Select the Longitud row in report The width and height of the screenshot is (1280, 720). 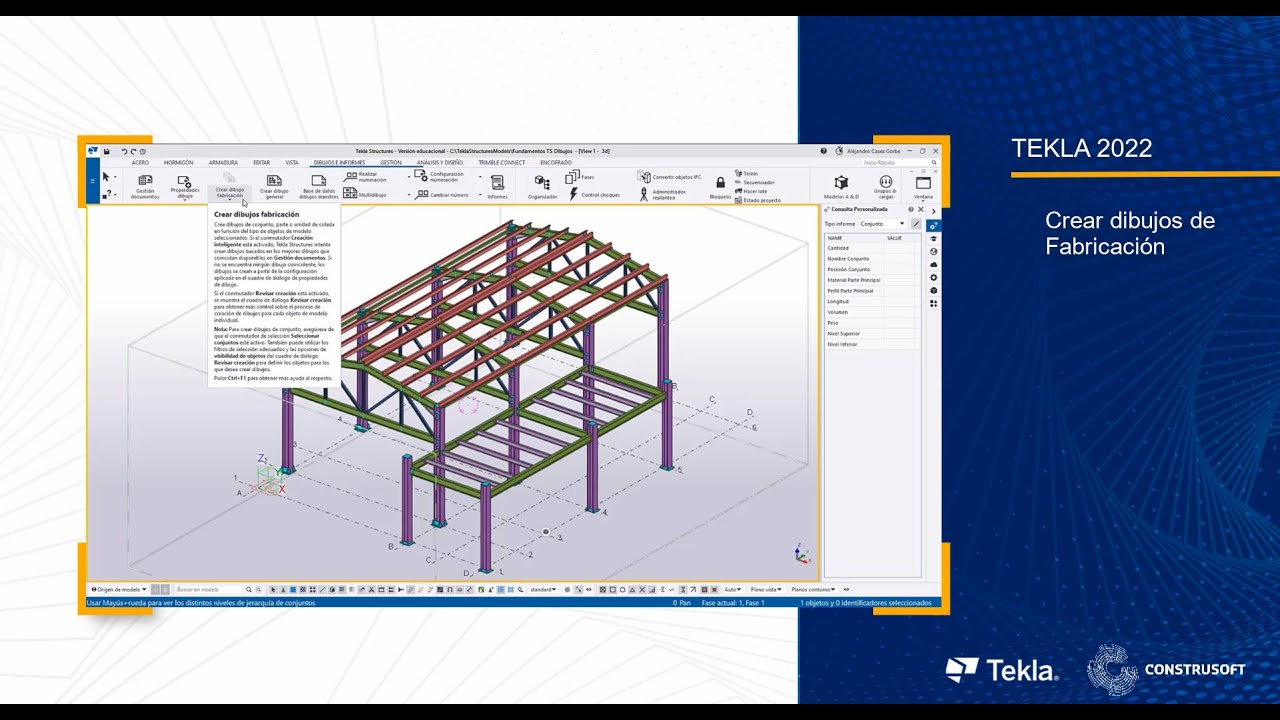(x=872, y=301)
